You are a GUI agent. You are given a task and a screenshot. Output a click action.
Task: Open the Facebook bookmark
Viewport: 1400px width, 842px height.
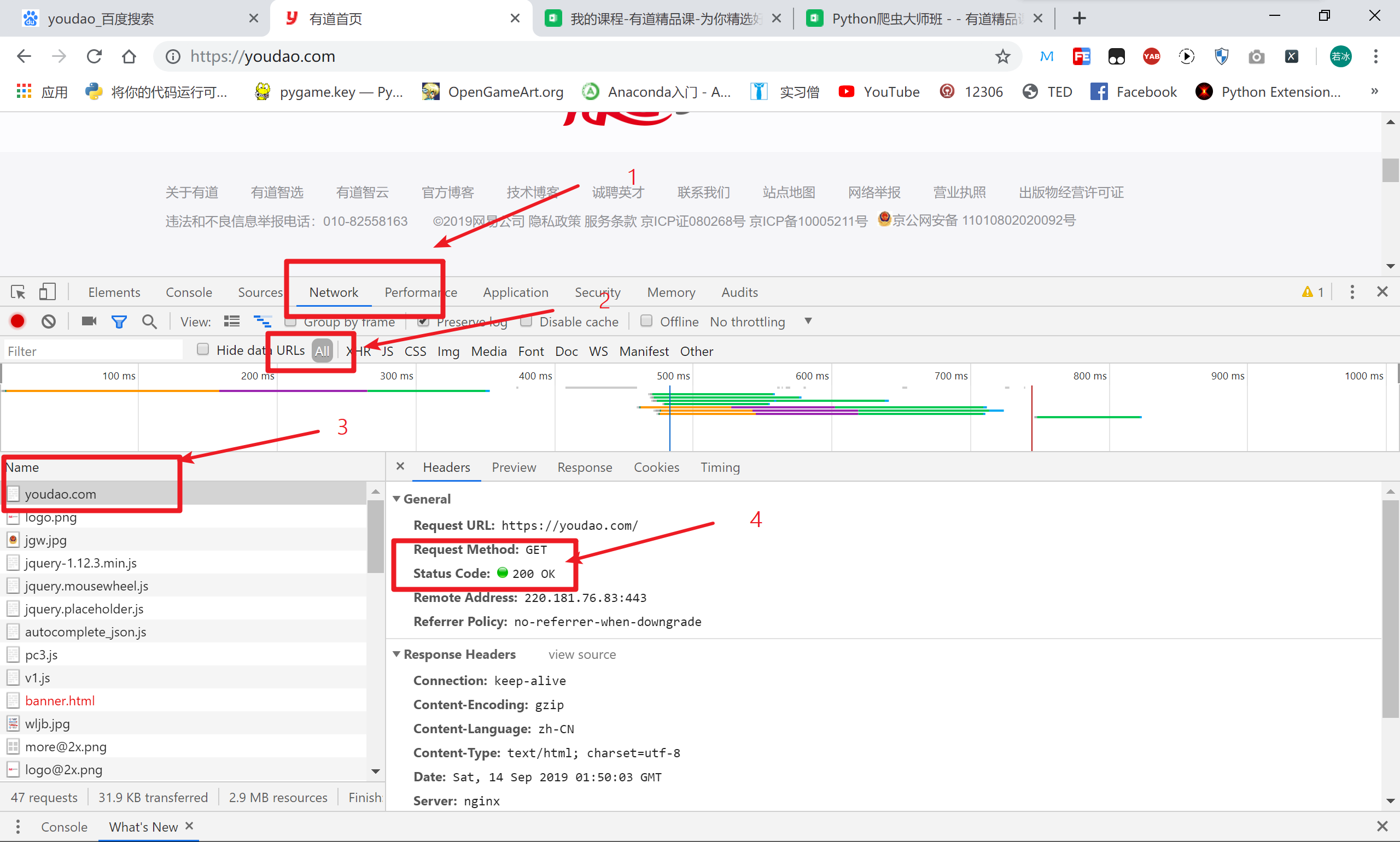click(1134, 91)
